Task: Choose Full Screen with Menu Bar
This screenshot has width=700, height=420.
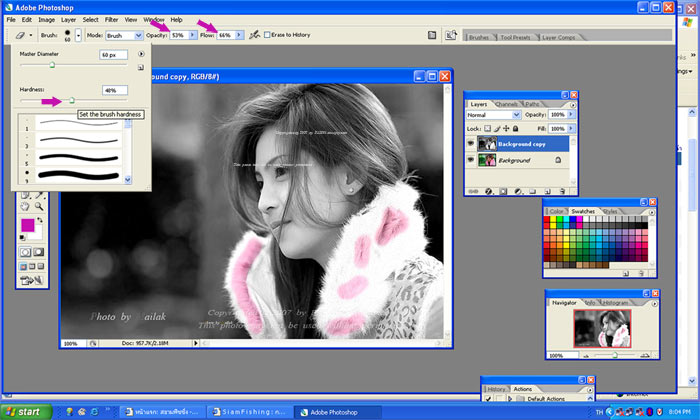Action: click(32, 266)
